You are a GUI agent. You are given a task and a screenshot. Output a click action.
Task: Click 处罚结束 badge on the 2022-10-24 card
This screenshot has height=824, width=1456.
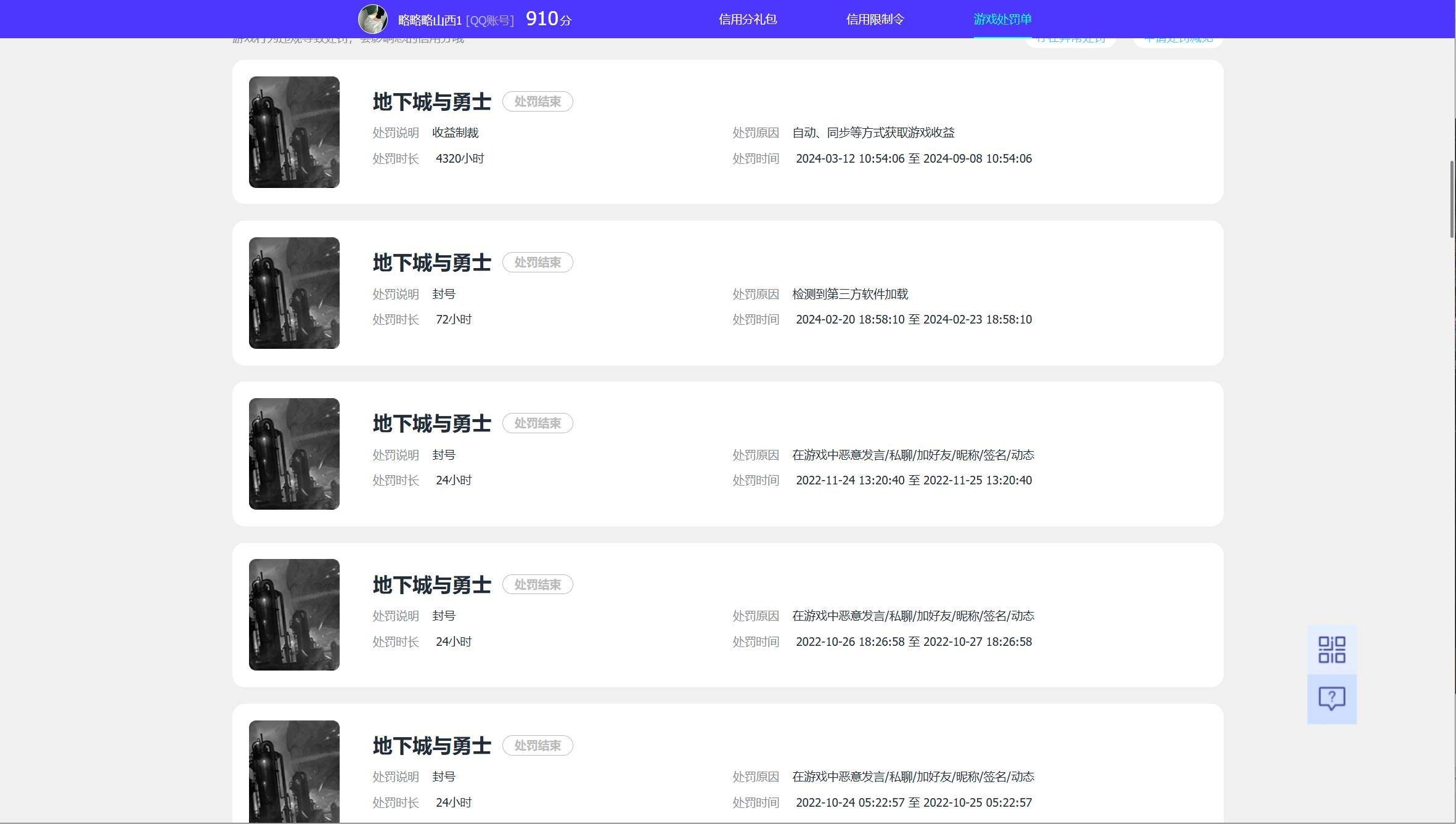pyautogui.click(x=538, y=746)
